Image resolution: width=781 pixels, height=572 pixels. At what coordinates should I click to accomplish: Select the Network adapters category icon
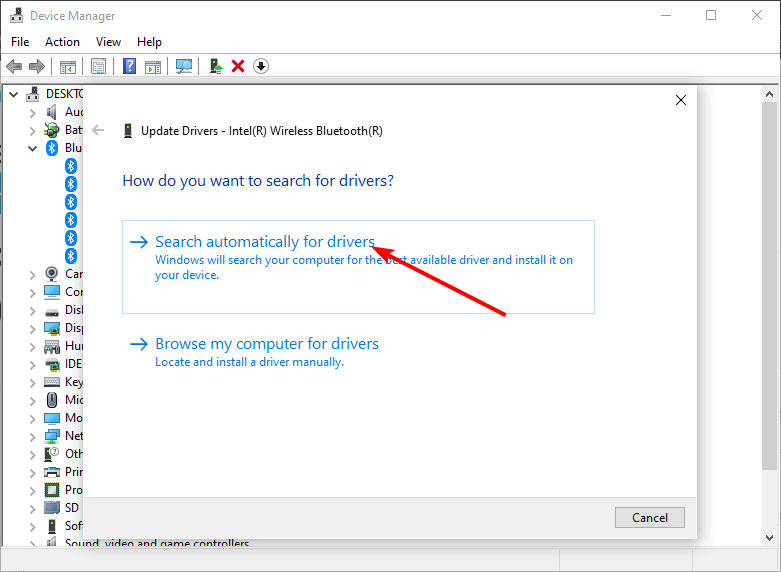52,436
